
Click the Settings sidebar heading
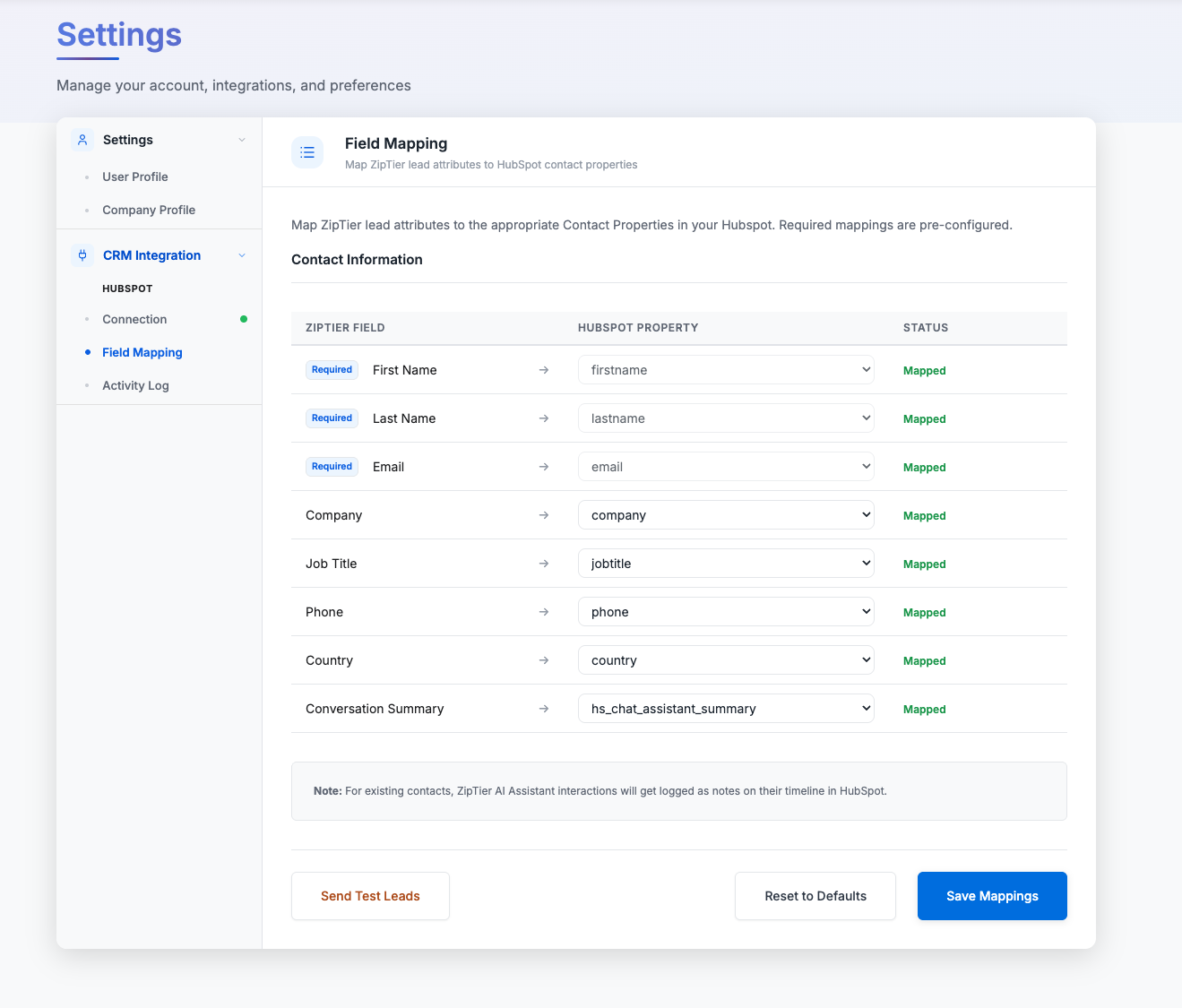click(x=128, y=140)
